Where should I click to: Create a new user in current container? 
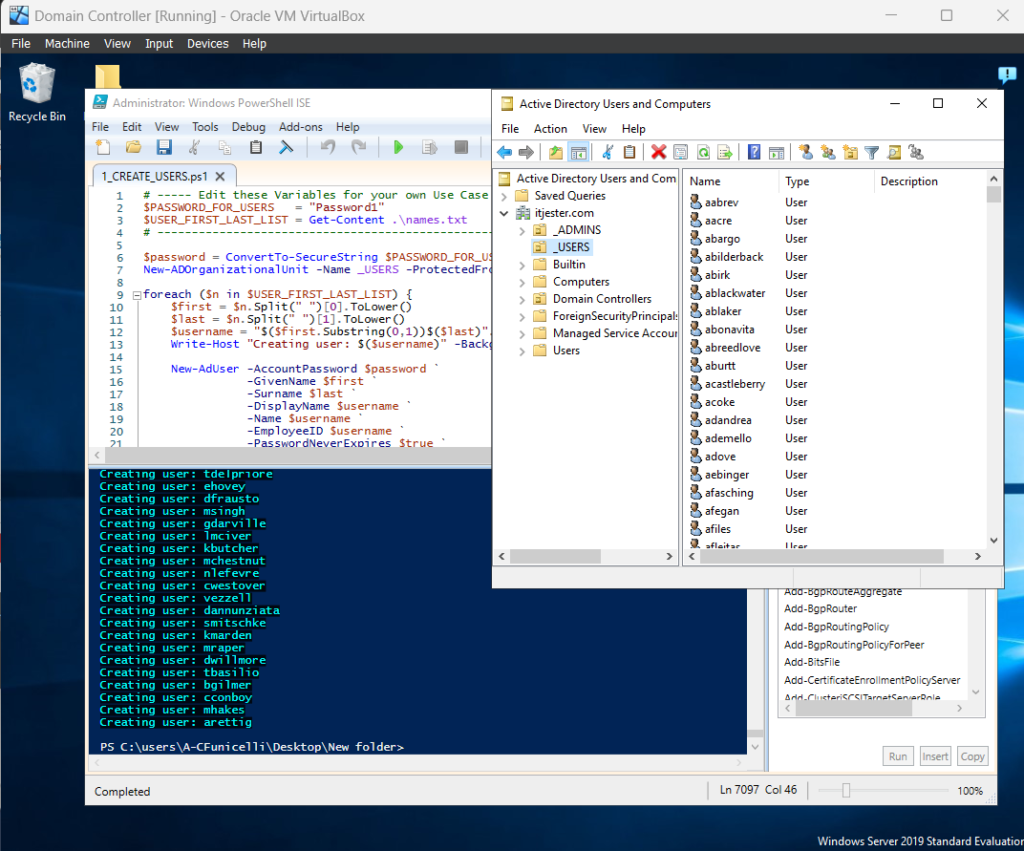(x=806, y=152)
